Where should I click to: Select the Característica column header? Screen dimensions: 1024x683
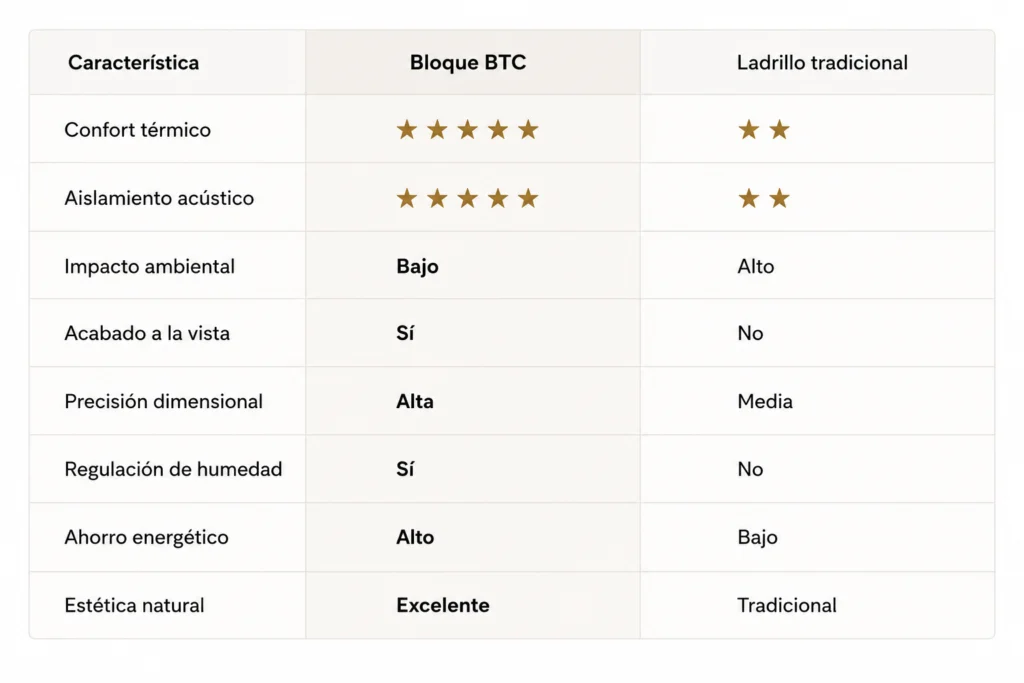(133, 63)
